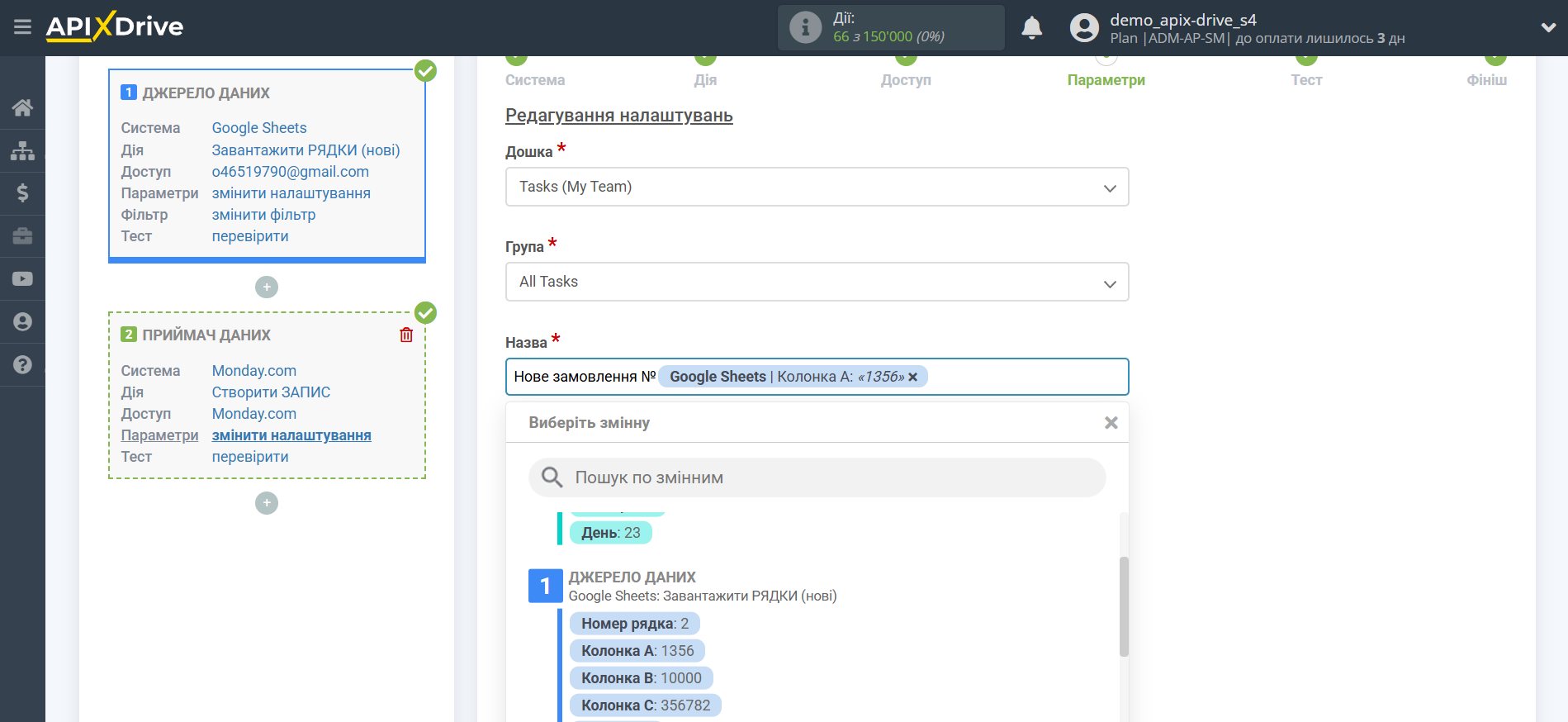Insert Номер рядка: 2 variable
Image resolution: width=1568 pixels, height=722 pixels.
(x=635, y=624)
